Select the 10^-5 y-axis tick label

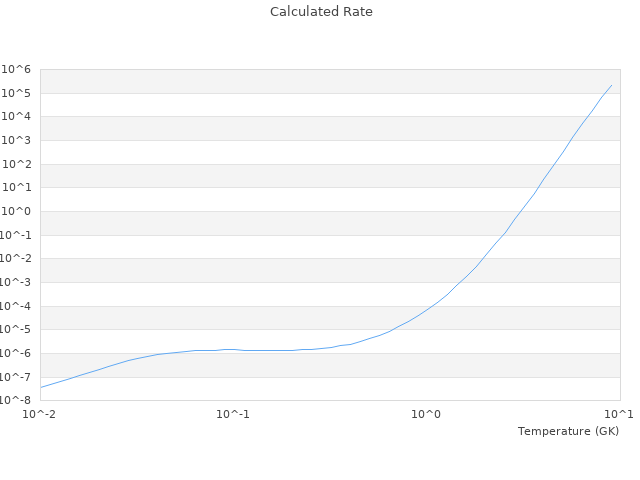[x=15, y=330]
